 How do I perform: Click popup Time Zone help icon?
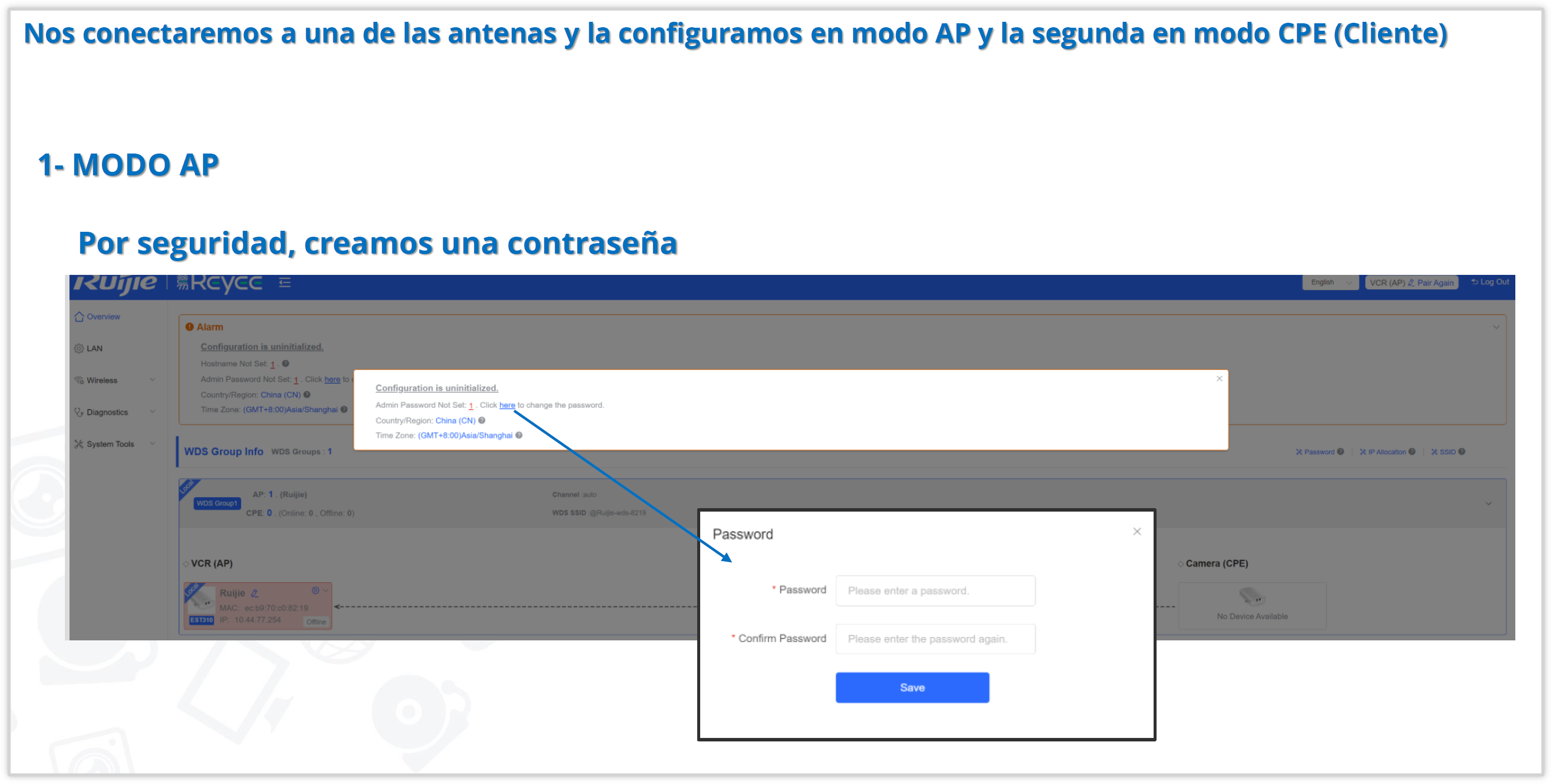[x=519, y=435]
